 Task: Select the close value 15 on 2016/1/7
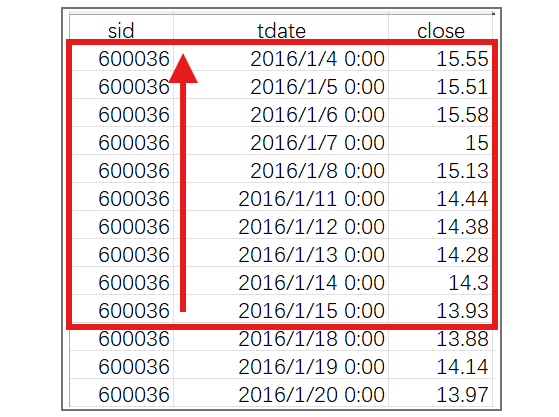(x=441, y=141)
